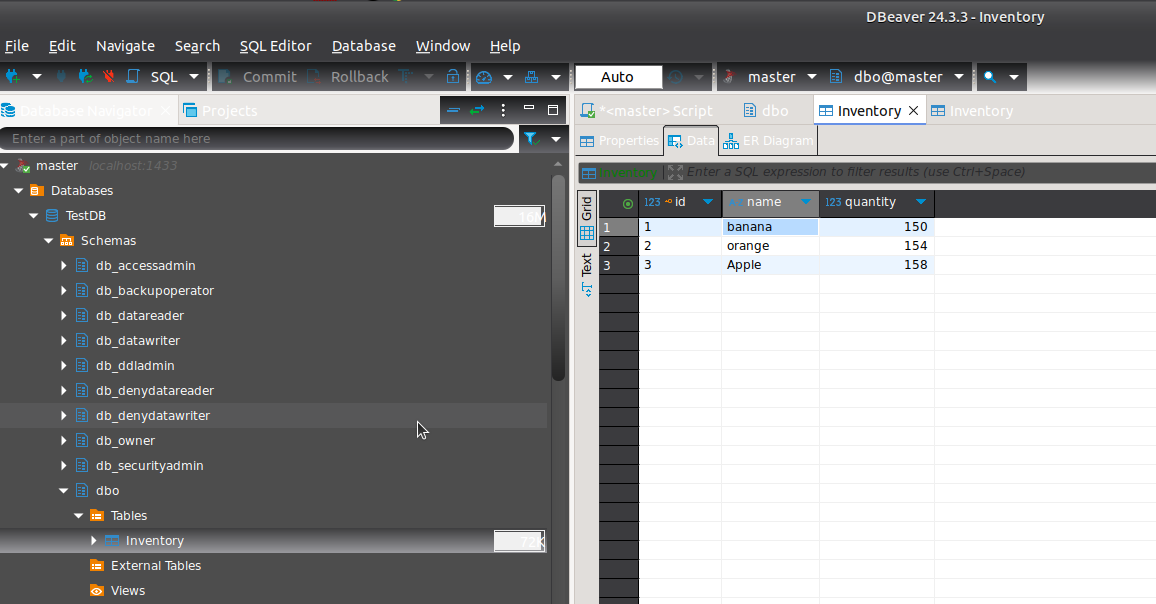Click the Commit button
1156x604 pixels.
(258, 77)
